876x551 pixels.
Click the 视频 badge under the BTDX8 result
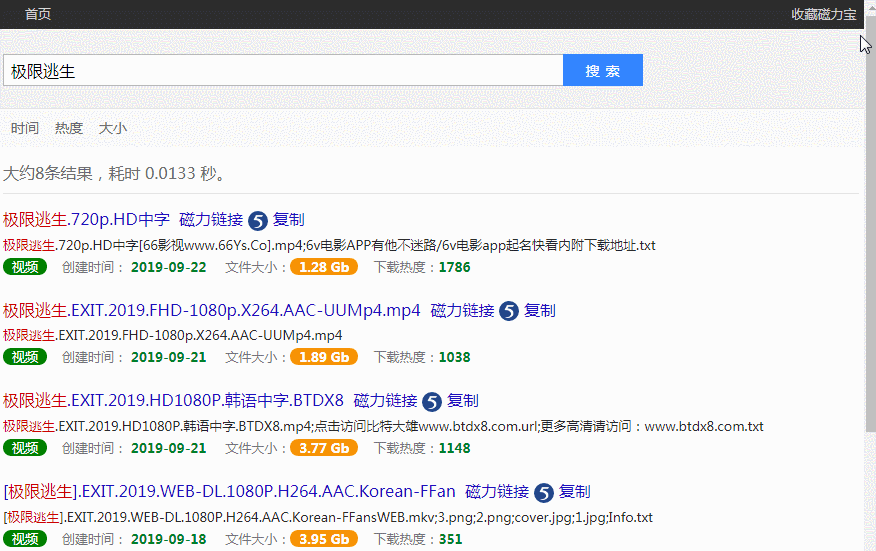(25, 448)
